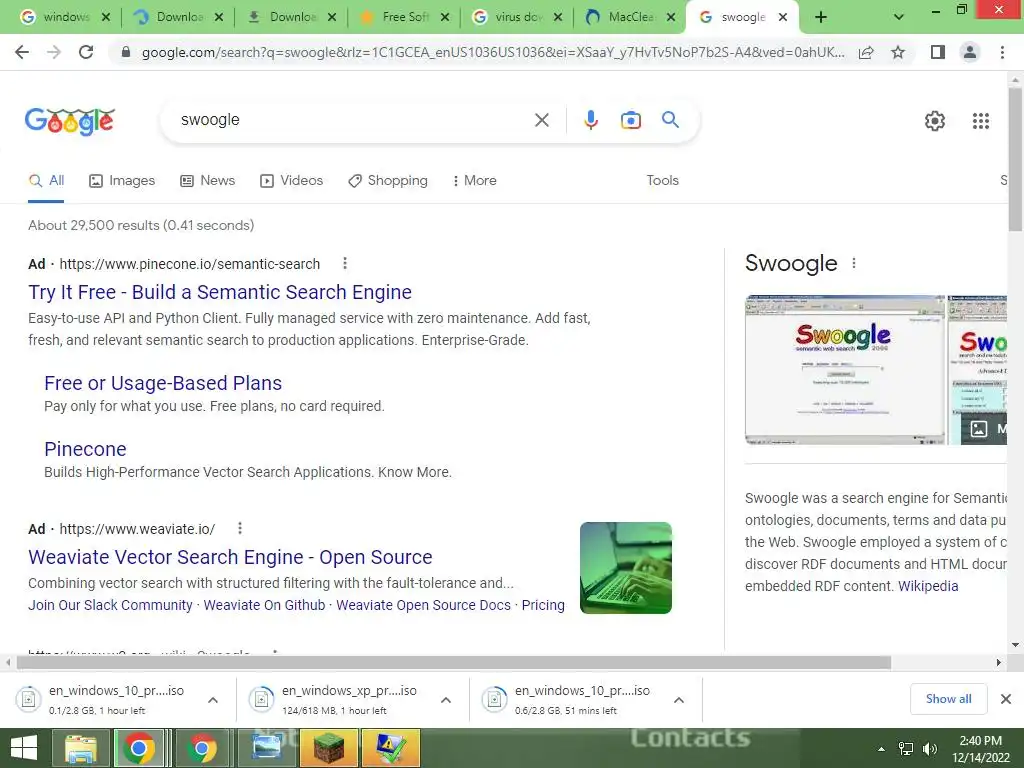Screen dimensions: 1024x768
Task: Open Free or Usage-Based Plans link
Action: (x=163, y=383)
